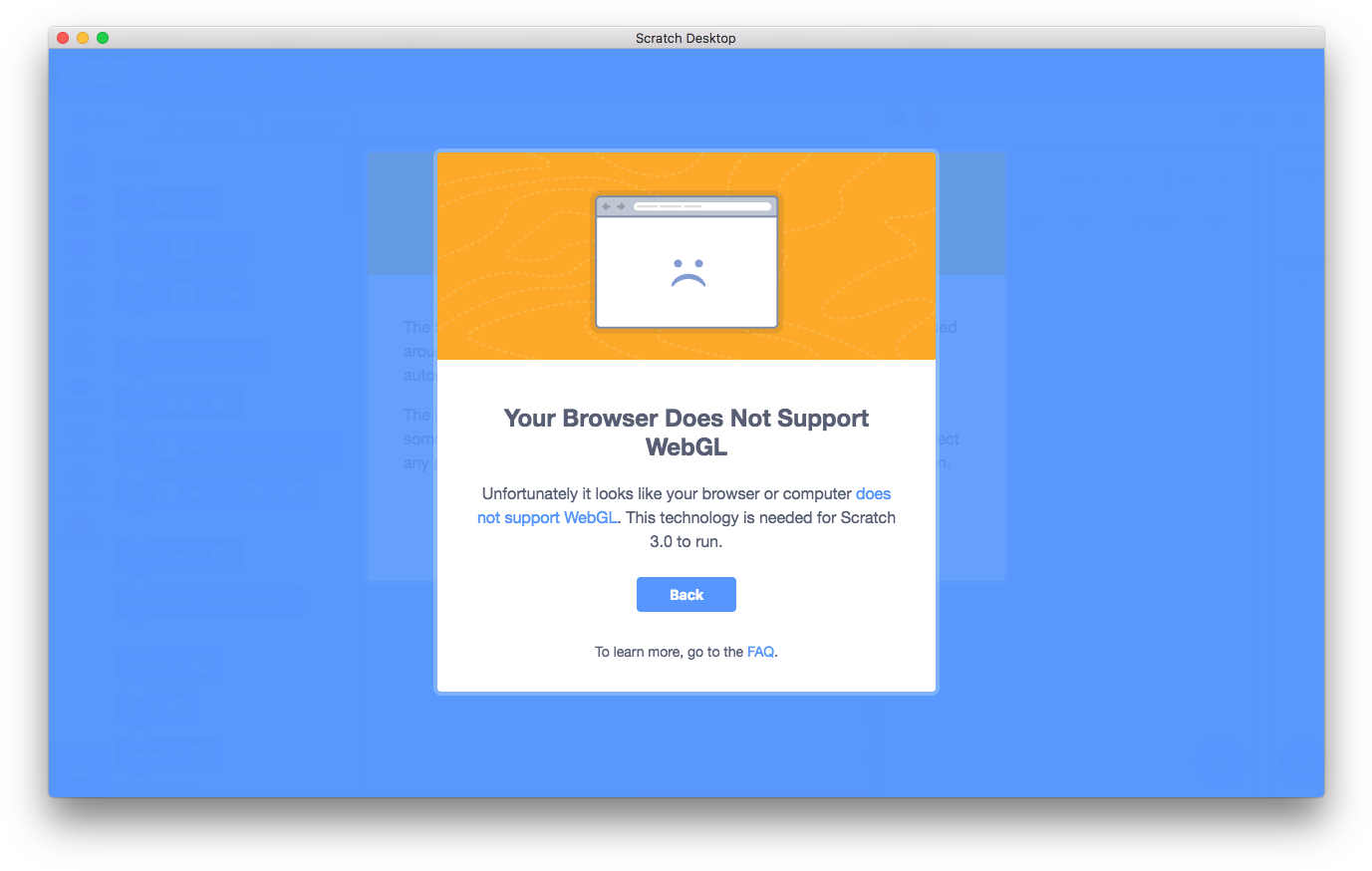Select the Looks block category circle

[x=80, y=203]
